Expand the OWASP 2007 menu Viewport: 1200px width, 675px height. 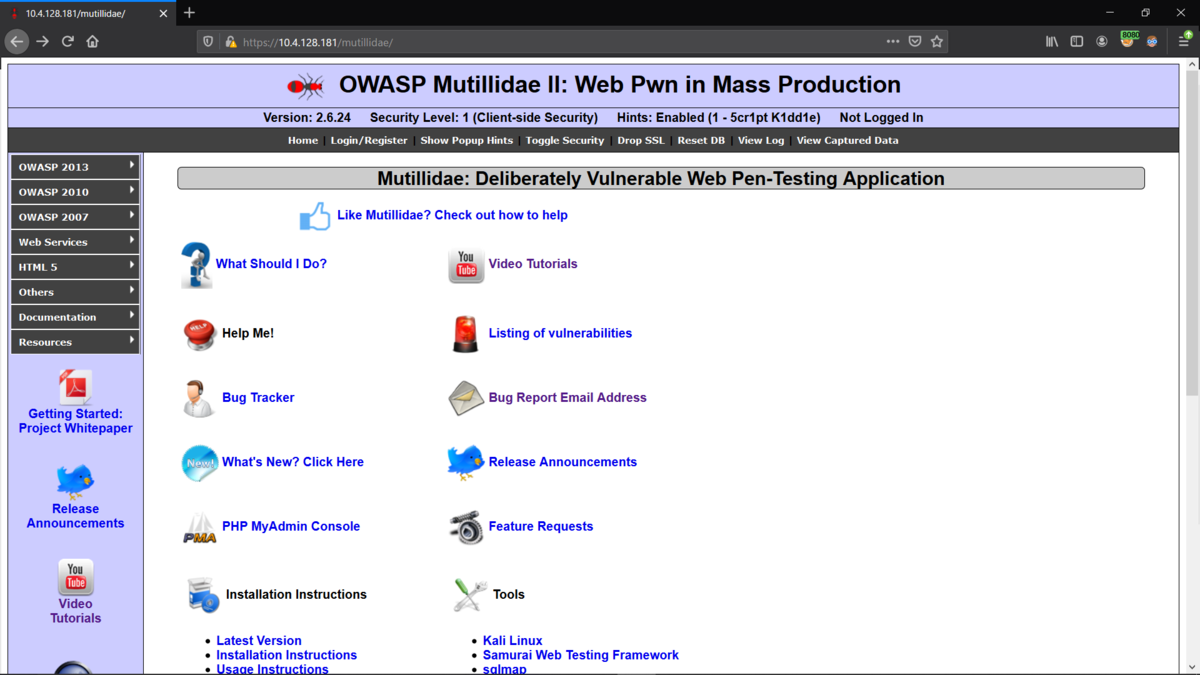tap(75, 217)
